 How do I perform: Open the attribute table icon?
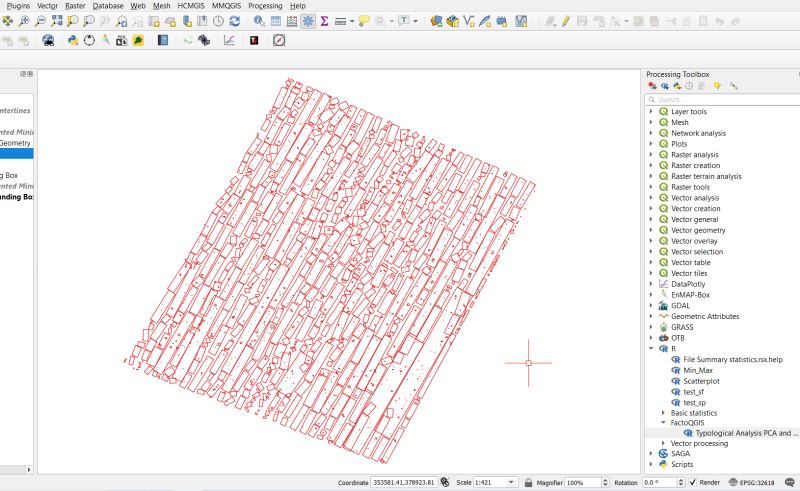276,21
